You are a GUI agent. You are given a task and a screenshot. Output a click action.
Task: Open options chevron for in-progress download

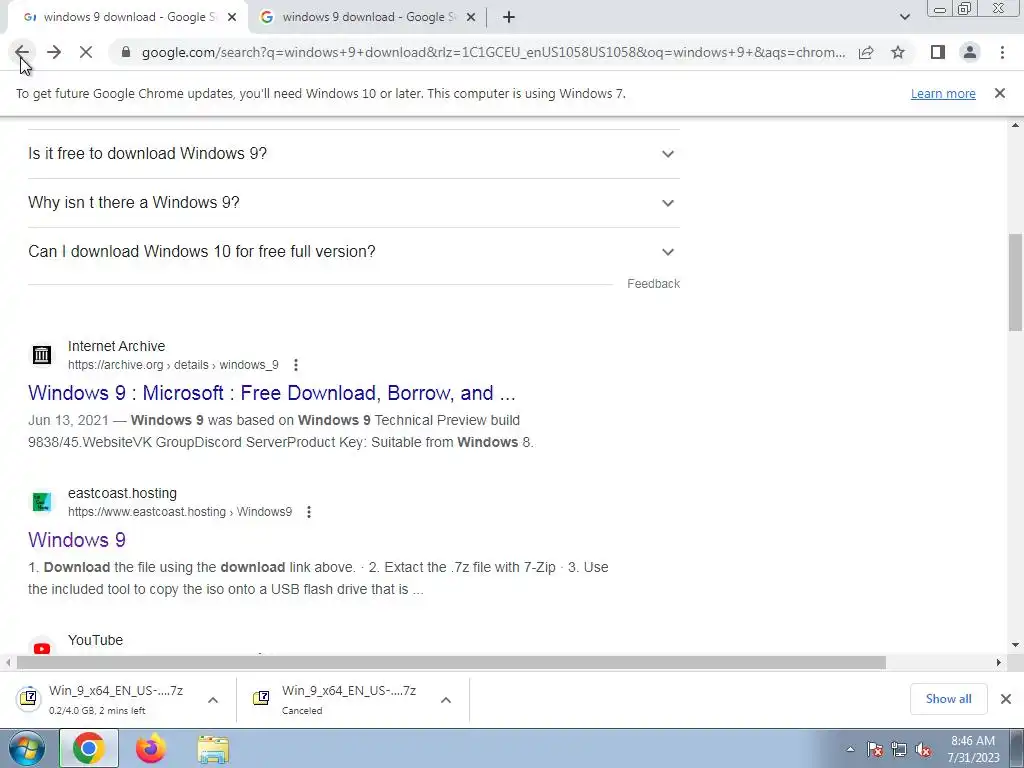pyautogui.click(x=213, y=699)
